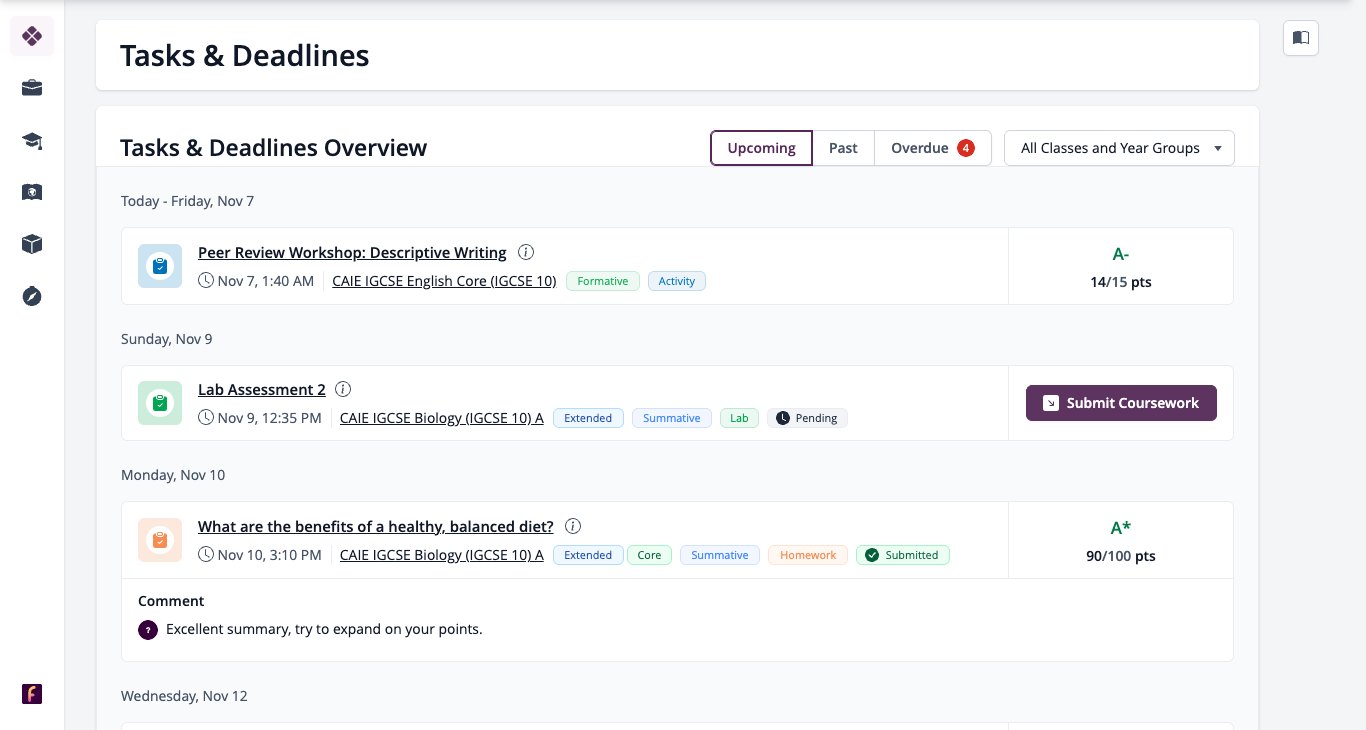Screen dimensions: 1366x730
Task: Open the healthy balanced diet task link
Action: [x=376, y=526]
